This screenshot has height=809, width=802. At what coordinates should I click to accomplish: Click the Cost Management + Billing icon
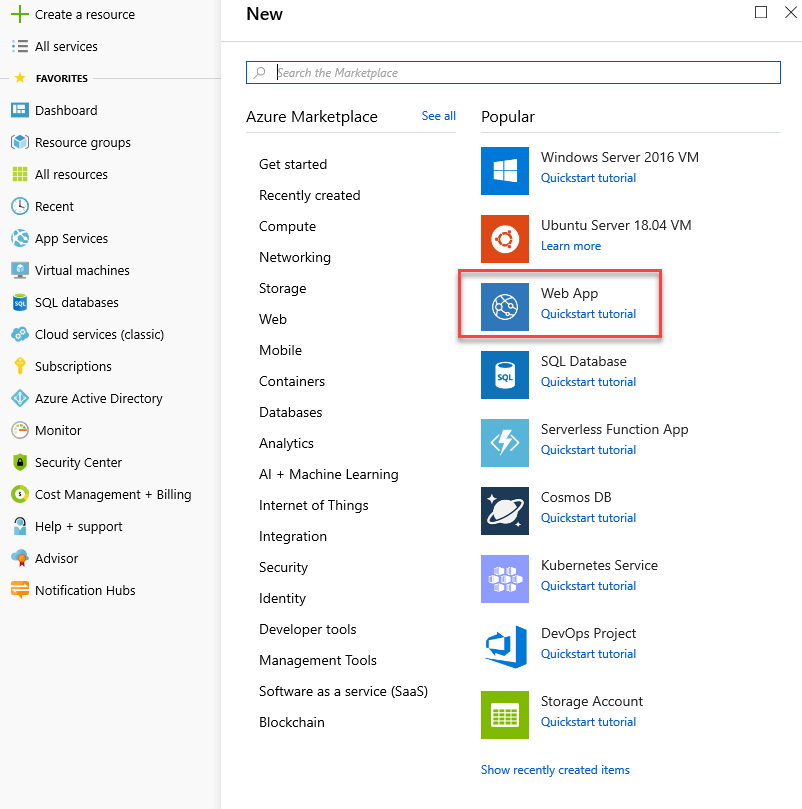click(20, 494)
